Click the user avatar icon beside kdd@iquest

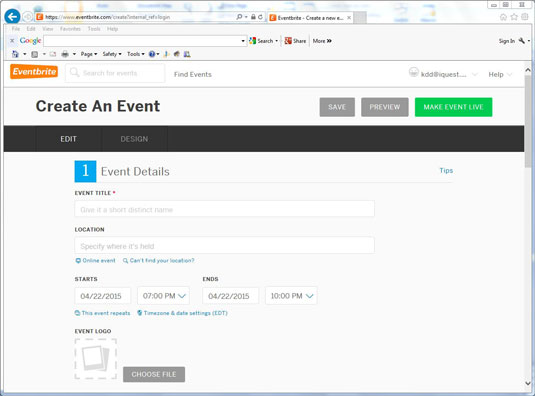pos(414,73)
